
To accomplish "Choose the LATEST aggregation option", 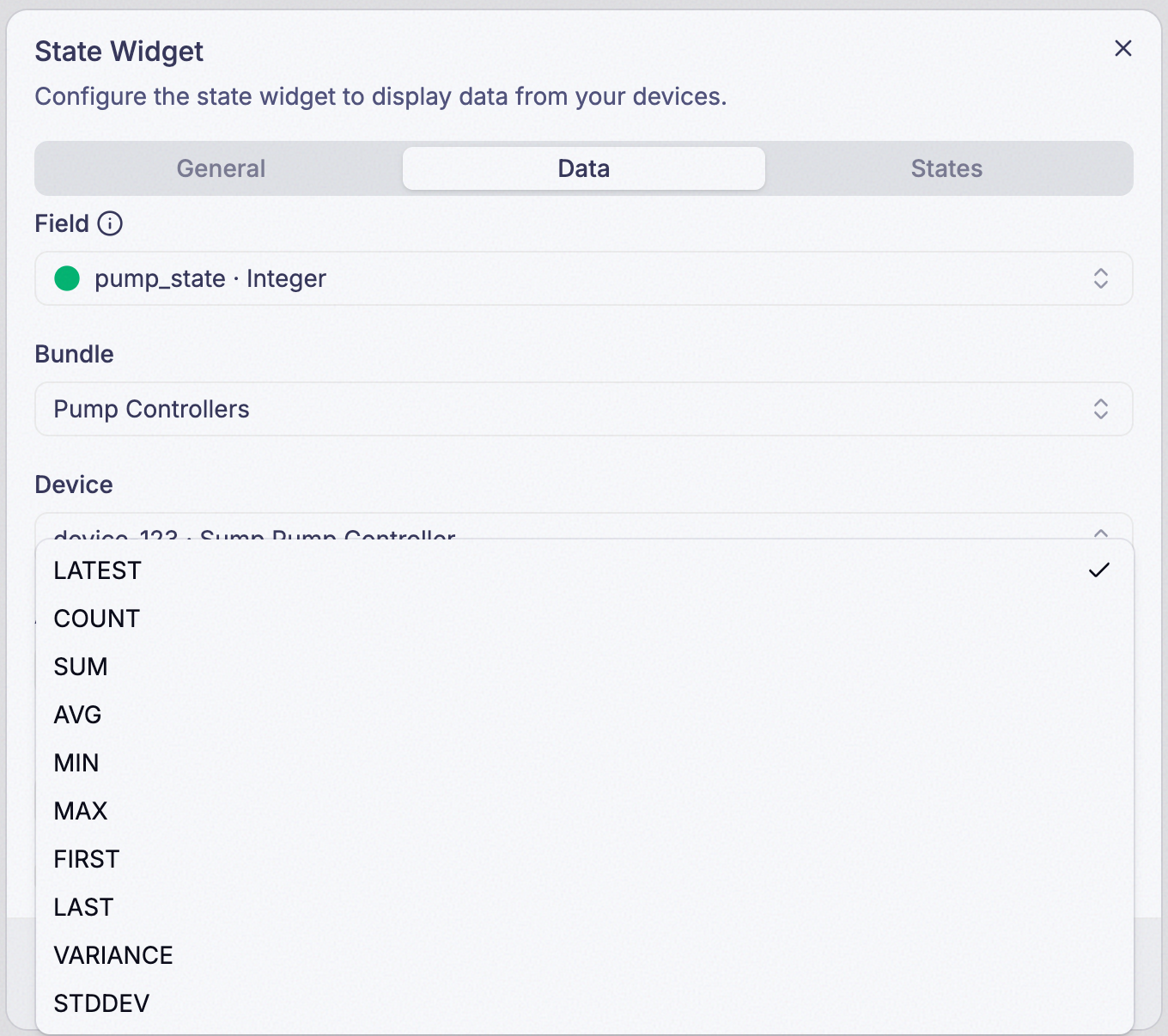I will click(584, 570).
